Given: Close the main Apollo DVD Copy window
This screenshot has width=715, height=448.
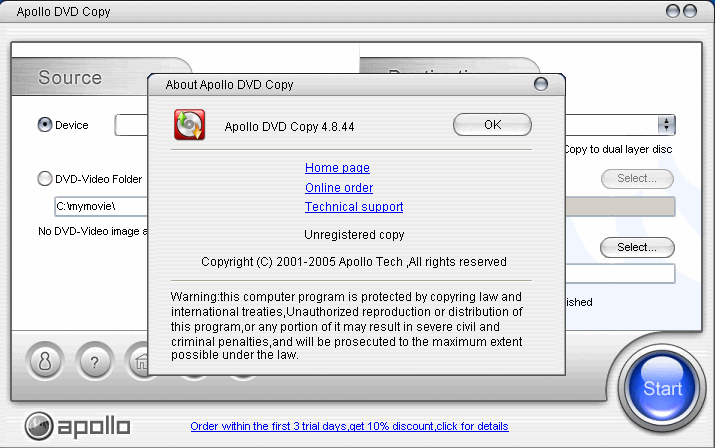Looking at the screenshot, I should pyautogui.click(x=690, y=10).
